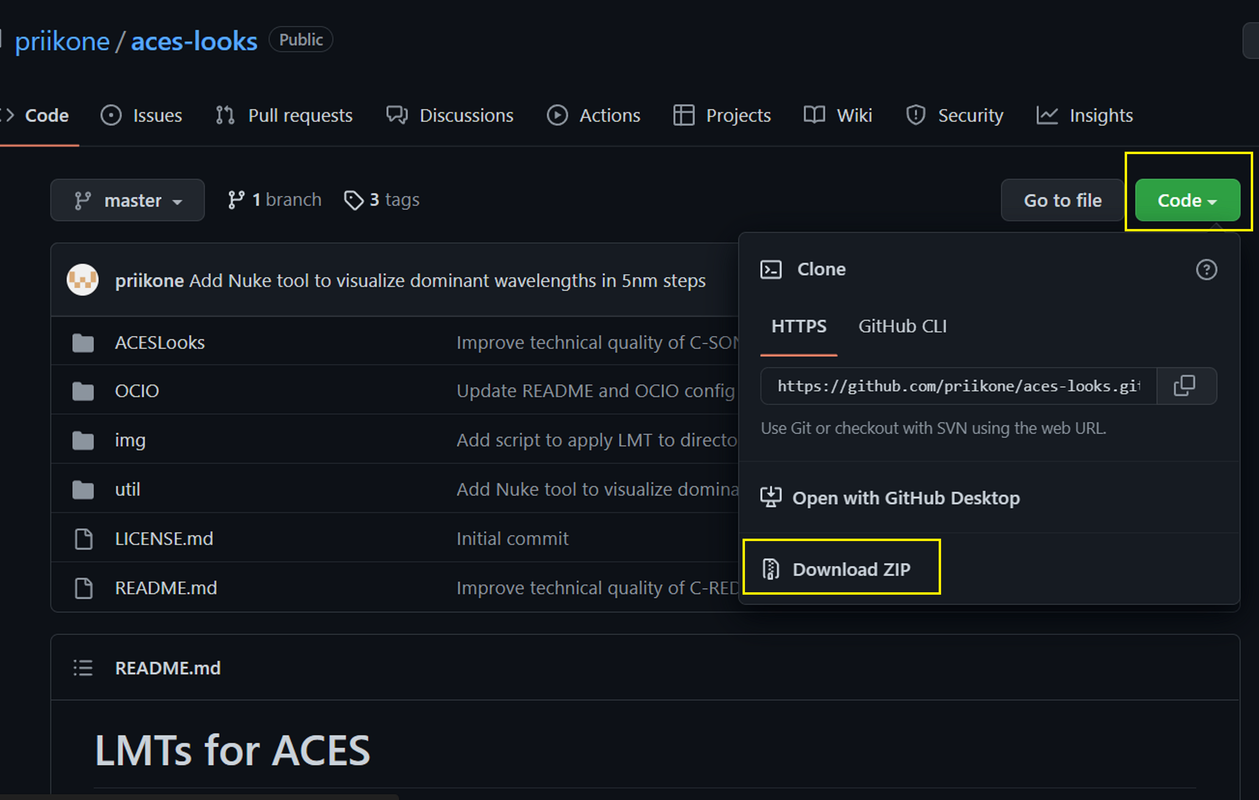Open the Wiki tab
Image resolution: width=1259 pixels, height=800 pixels.
pos(838,115)
